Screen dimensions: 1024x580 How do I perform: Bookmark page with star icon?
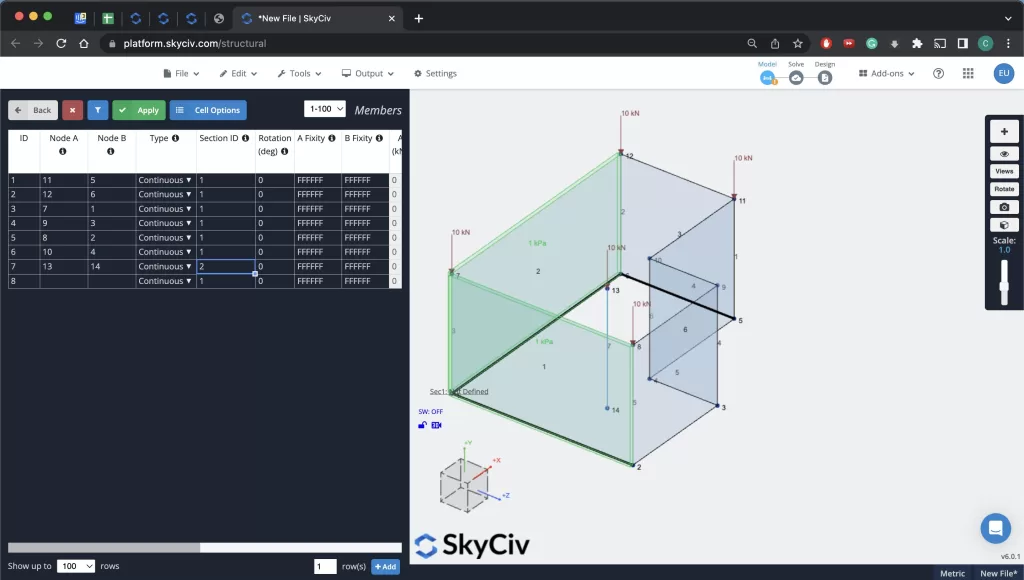point(797,44)
